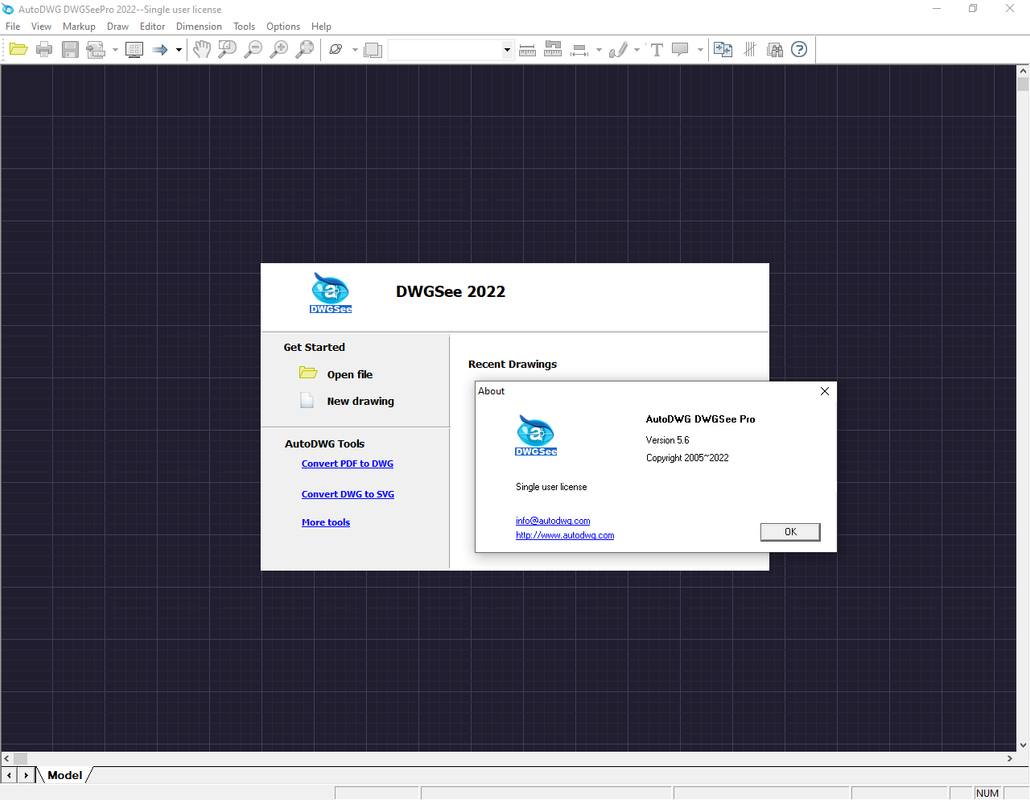Select the Text markup tool
1030x800 pixels.
click(x=656, y=49)
